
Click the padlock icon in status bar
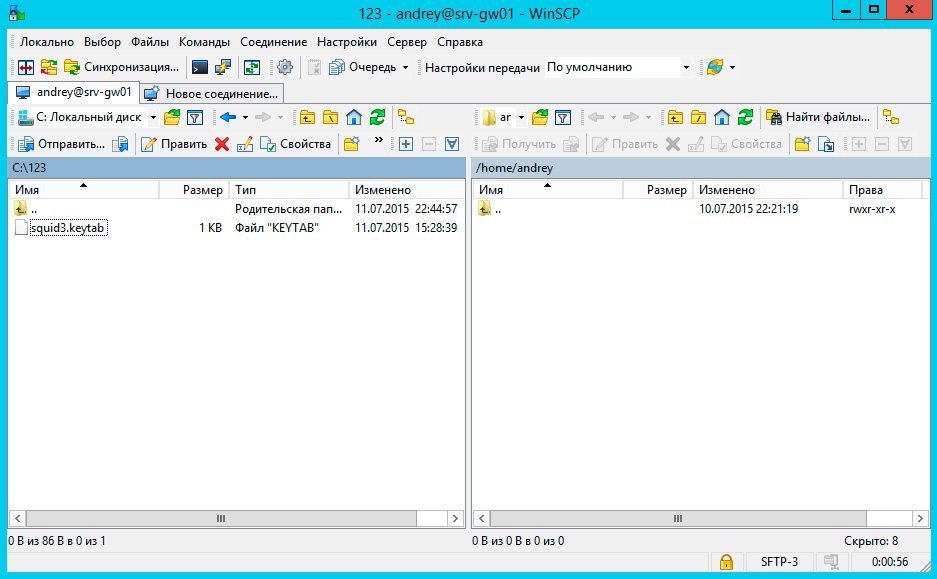tap(726, 562)
